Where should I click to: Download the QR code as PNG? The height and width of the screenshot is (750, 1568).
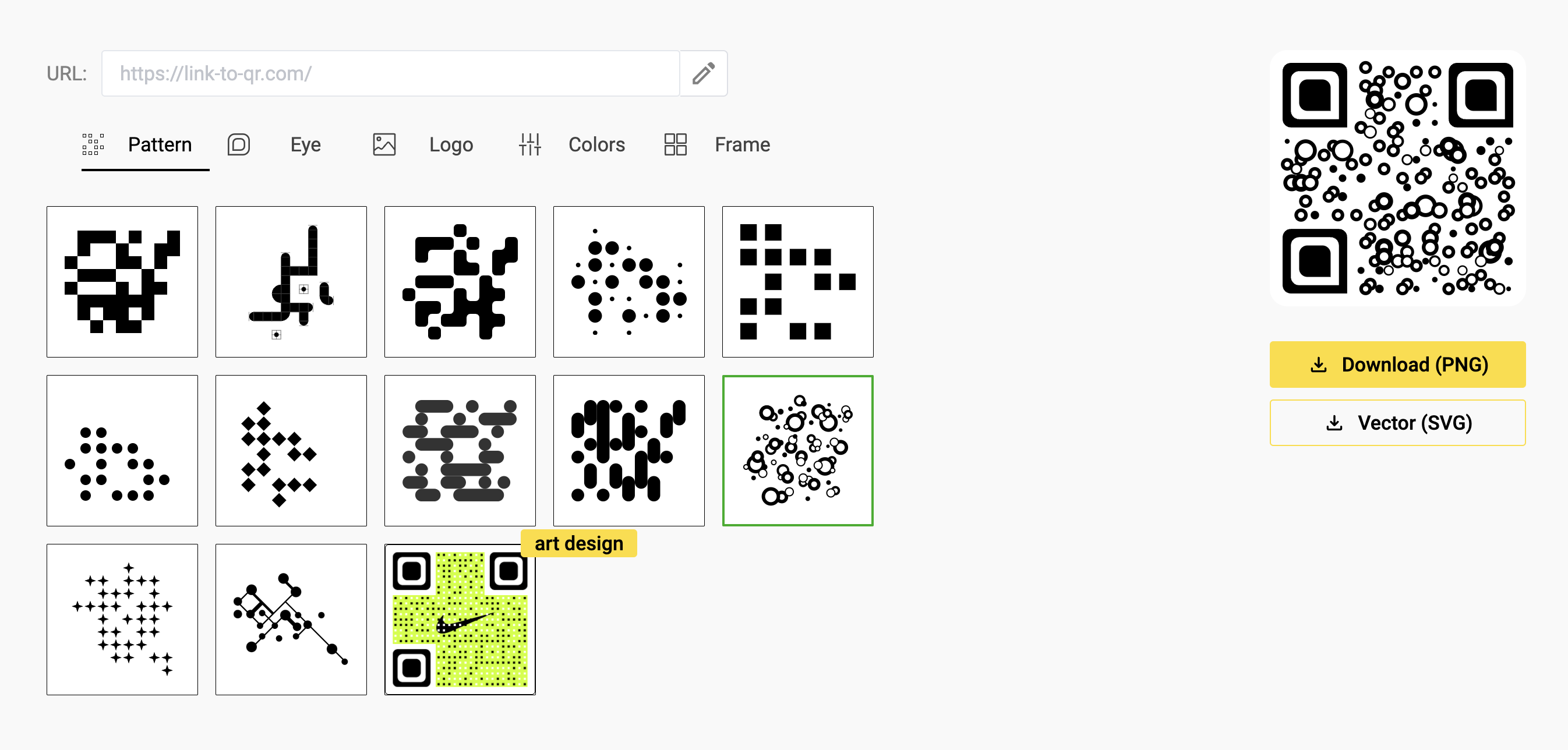point(1397,365)
